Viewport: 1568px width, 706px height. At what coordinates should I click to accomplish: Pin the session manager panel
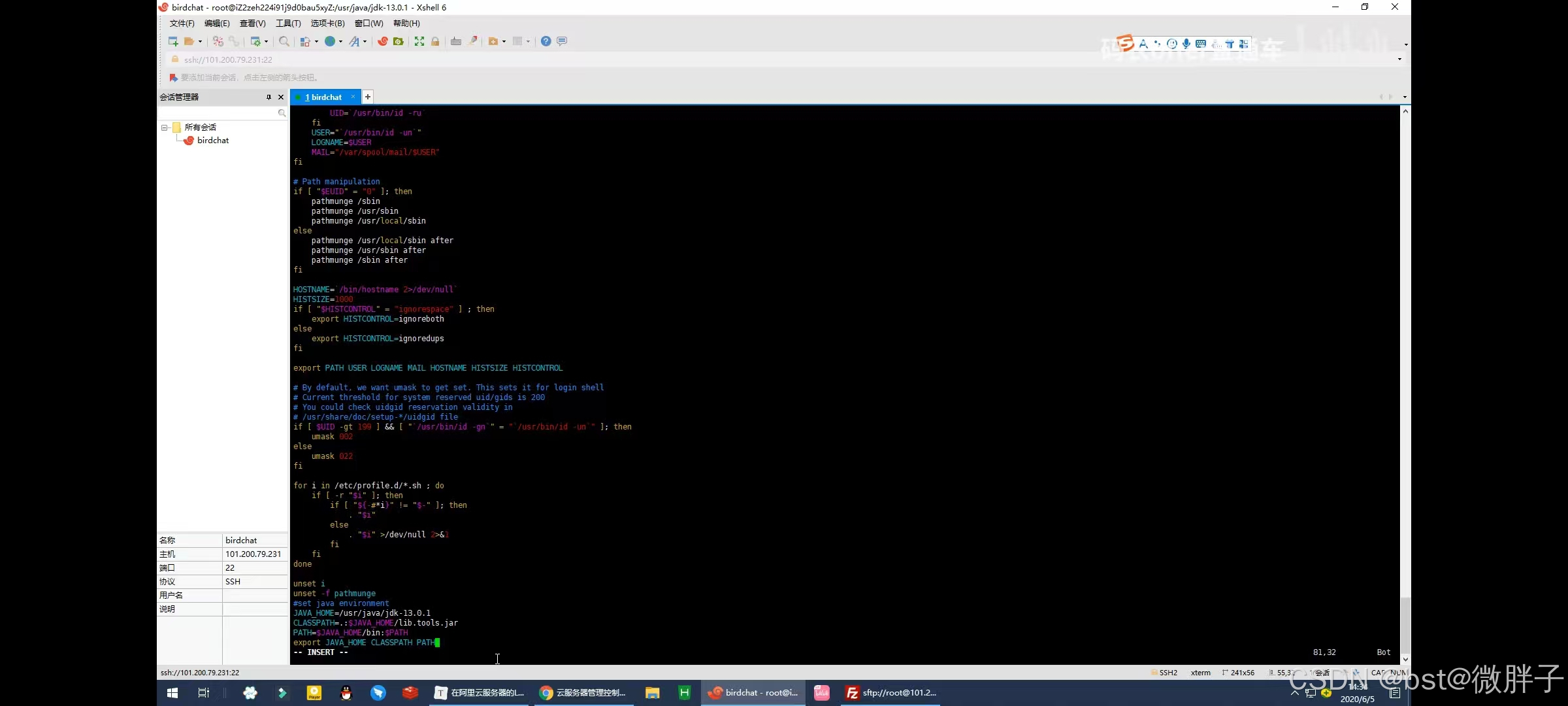[x=269, y=97]
